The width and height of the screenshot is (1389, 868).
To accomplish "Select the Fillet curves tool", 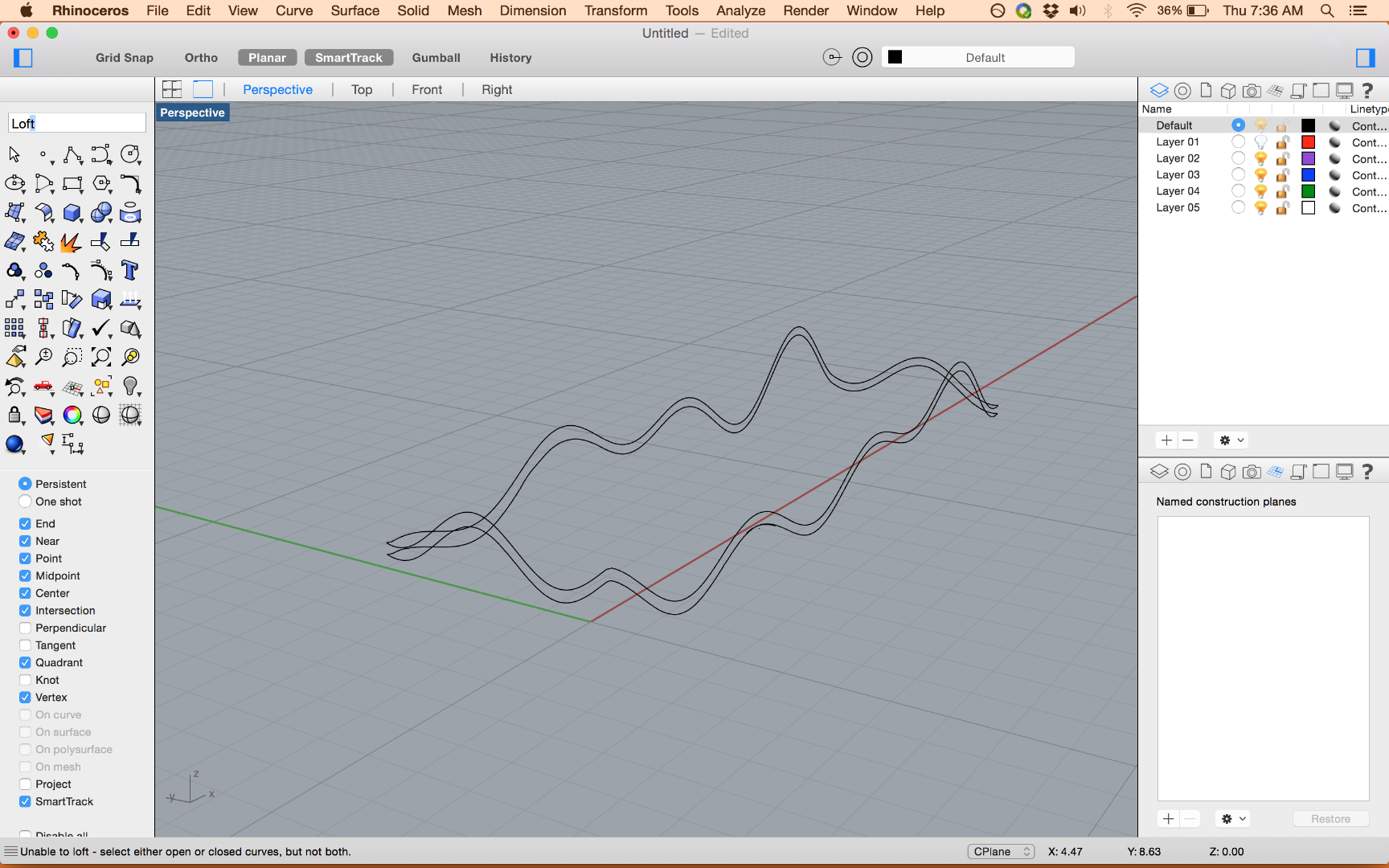I will pos(130,183).
